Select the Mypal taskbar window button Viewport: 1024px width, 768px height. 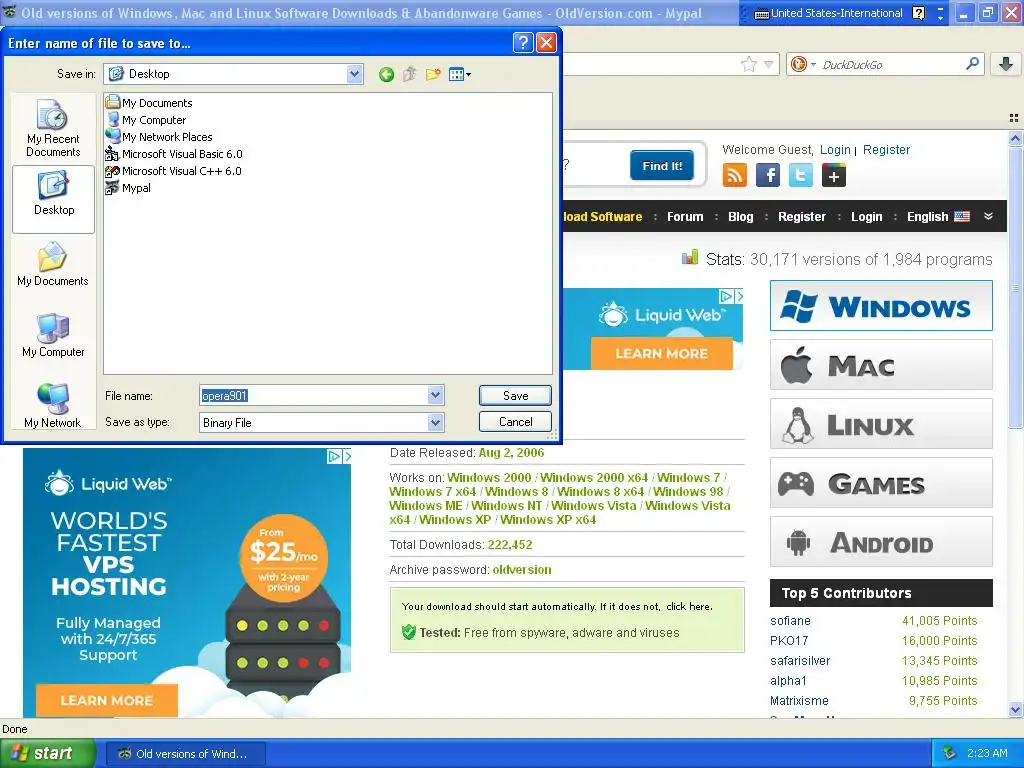[185, 754]
